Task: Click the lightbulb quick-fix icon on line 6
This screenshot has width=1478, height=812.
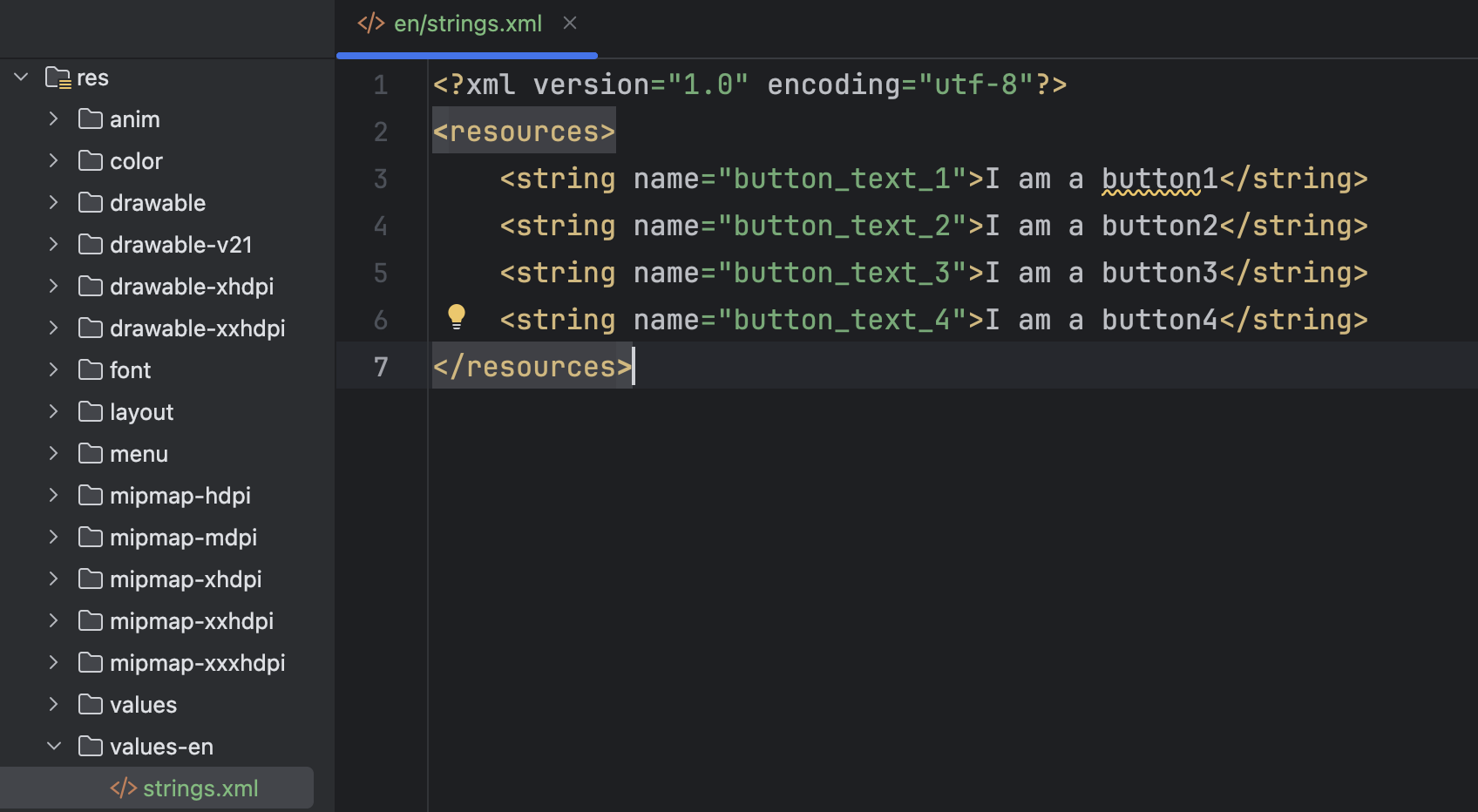Action: pos(457,316)
